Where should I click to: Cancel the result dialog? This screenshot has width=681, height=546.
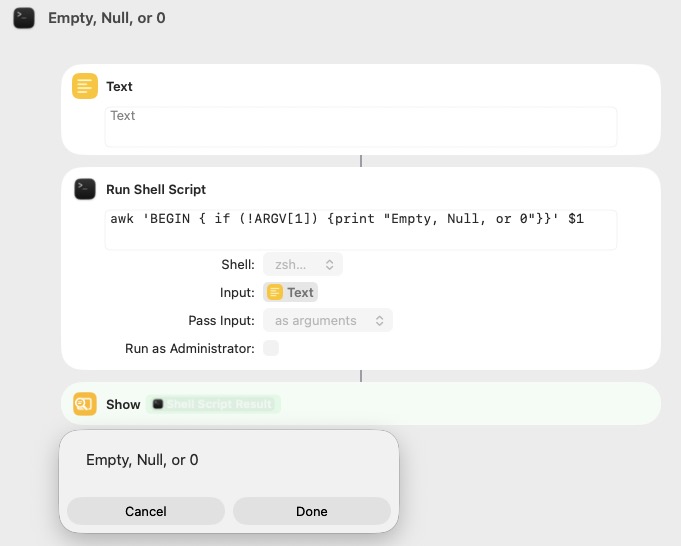[146, 511]
